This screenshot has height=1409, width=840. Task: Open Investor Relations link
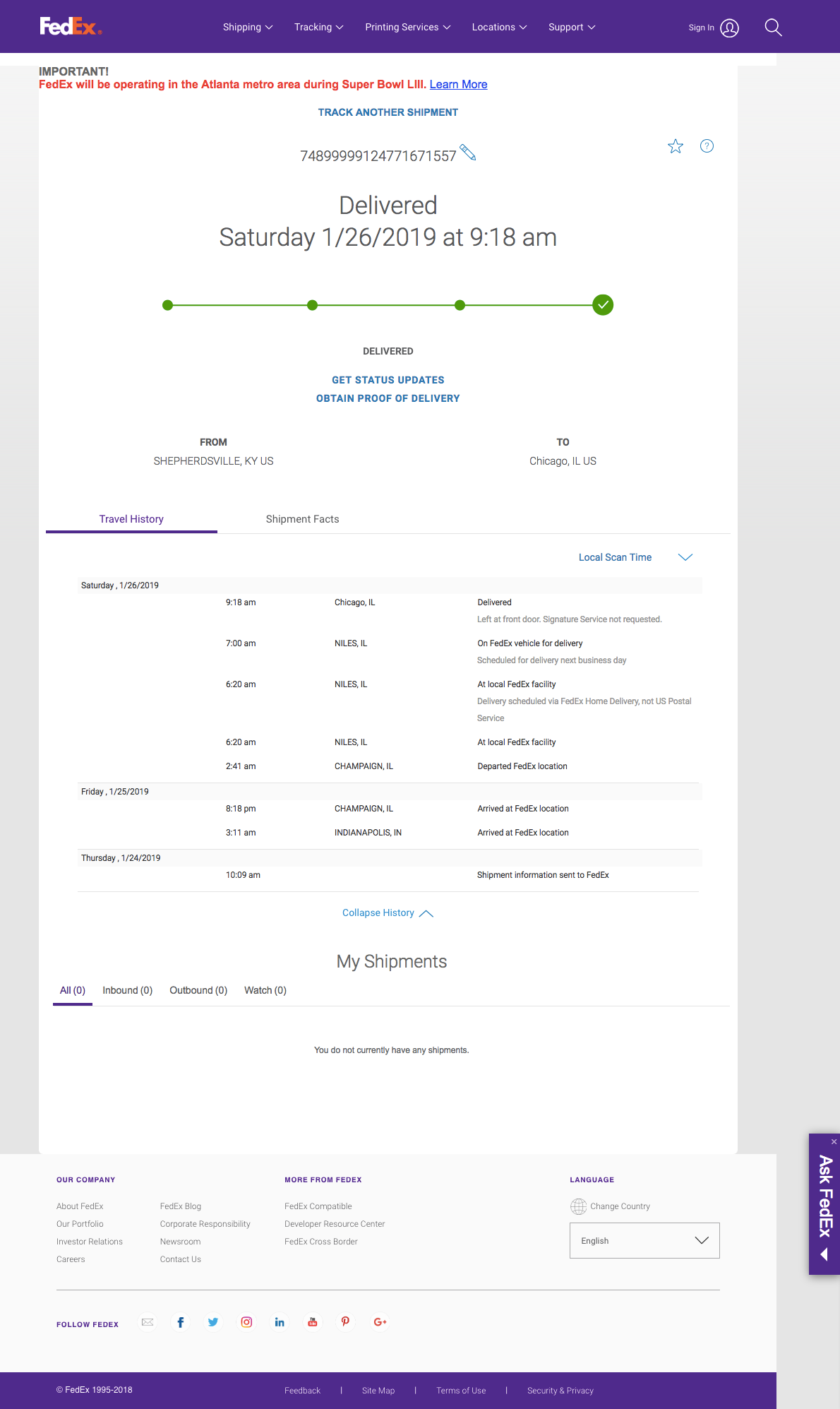click(x=90, y=1242)
